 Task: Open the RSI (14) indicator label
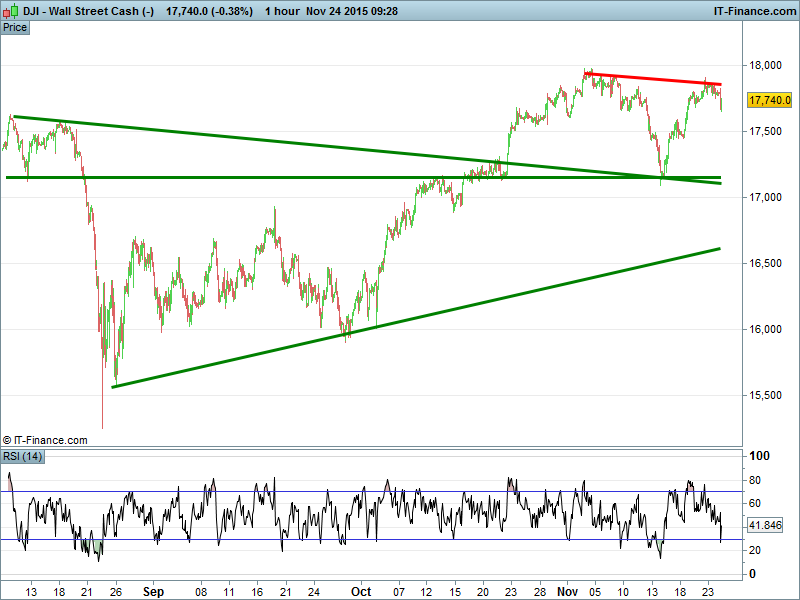pyautogui.click(x=22, y=457)
